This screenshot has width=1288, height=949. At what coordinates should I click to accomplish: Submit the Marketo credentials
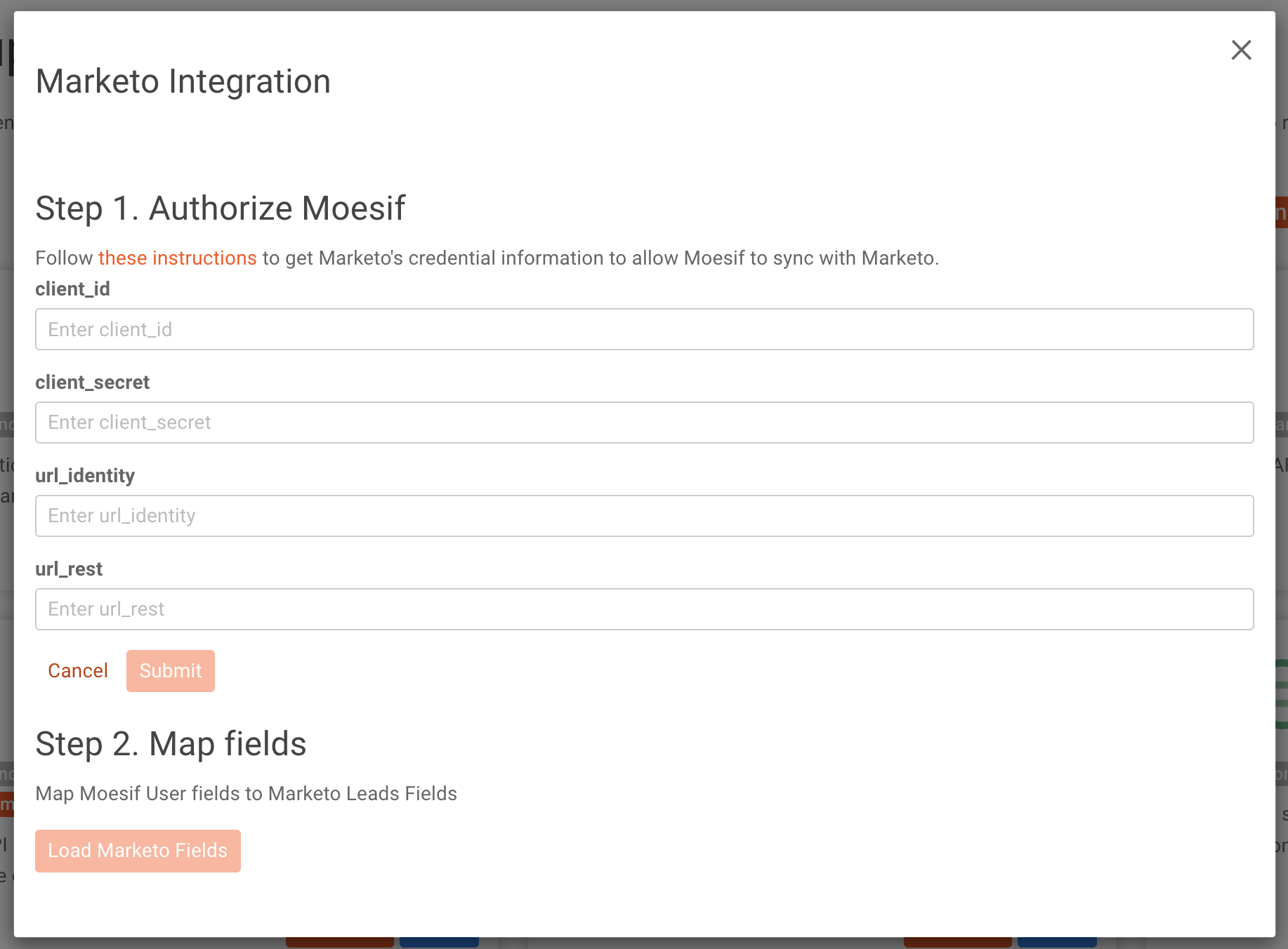pos(170,671)
